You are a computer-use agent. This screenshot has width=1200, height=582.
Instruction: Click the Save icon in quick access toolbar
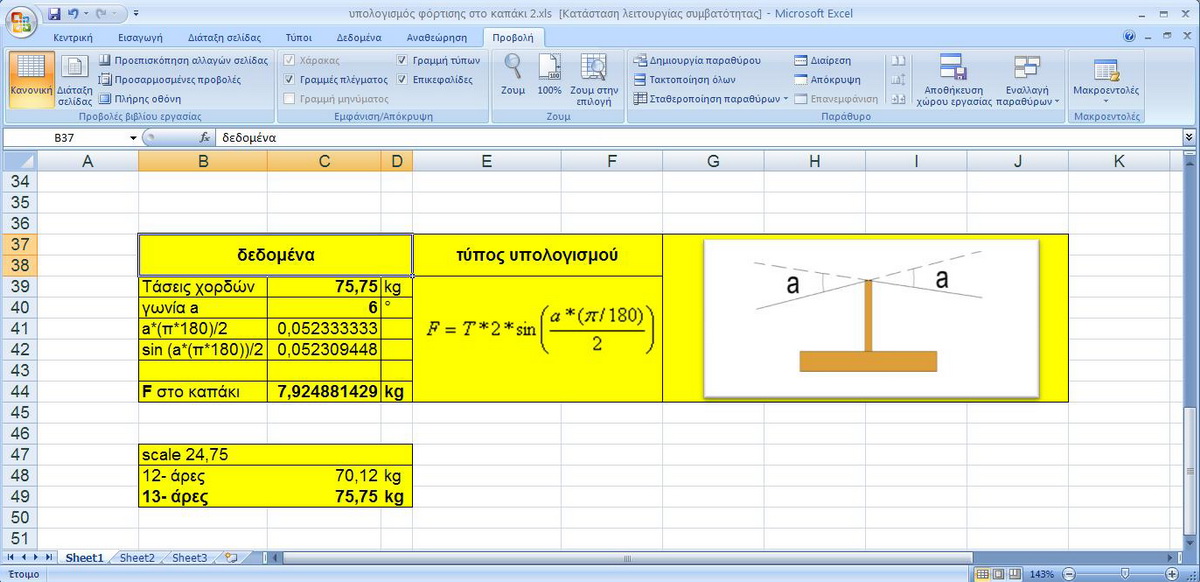[54, 14]
